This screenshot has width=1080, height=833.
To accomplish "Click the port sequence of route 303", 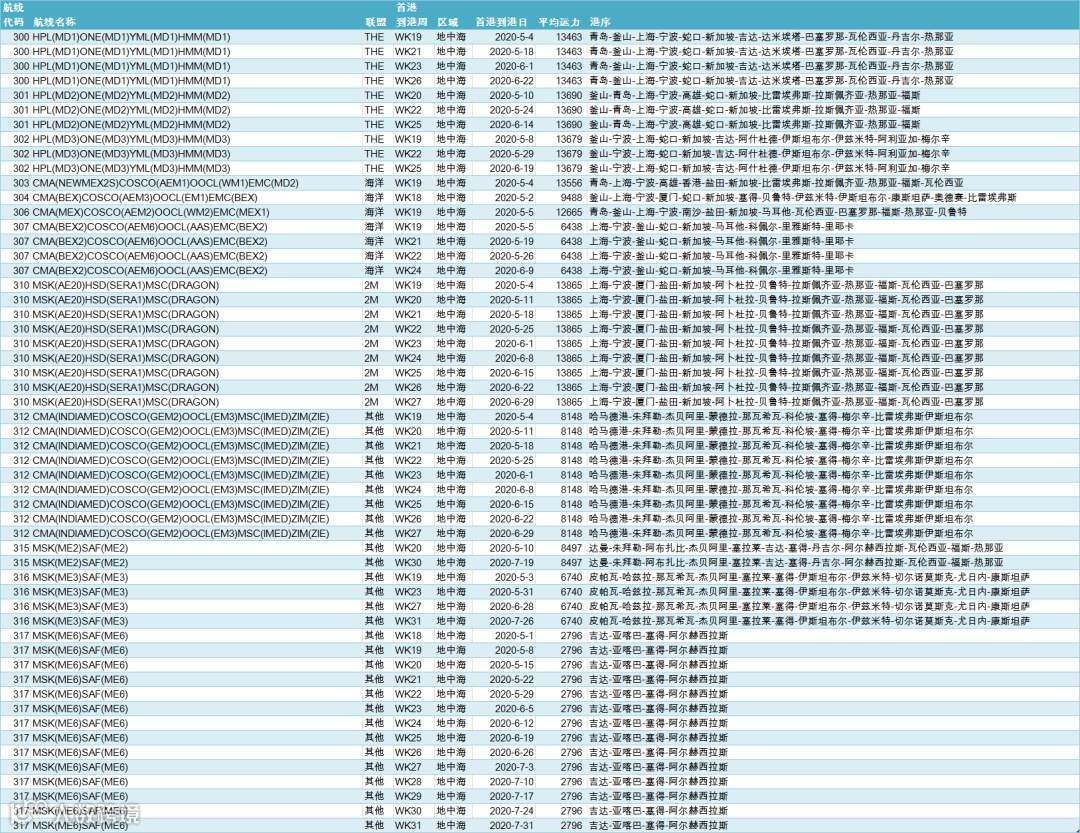I will (x=776, y=183).
